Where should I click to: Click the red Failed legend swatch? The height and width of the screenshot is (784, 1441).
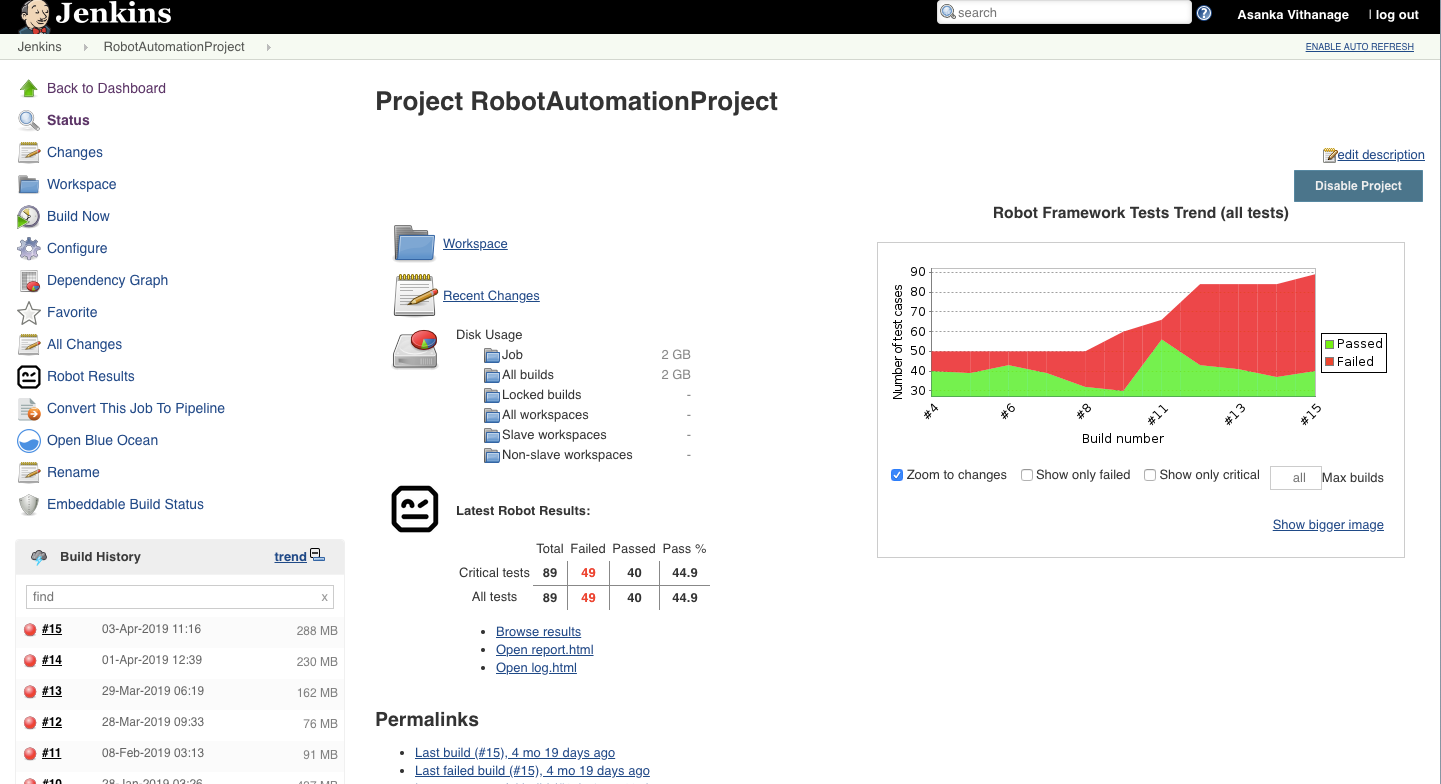[1330, 362]
